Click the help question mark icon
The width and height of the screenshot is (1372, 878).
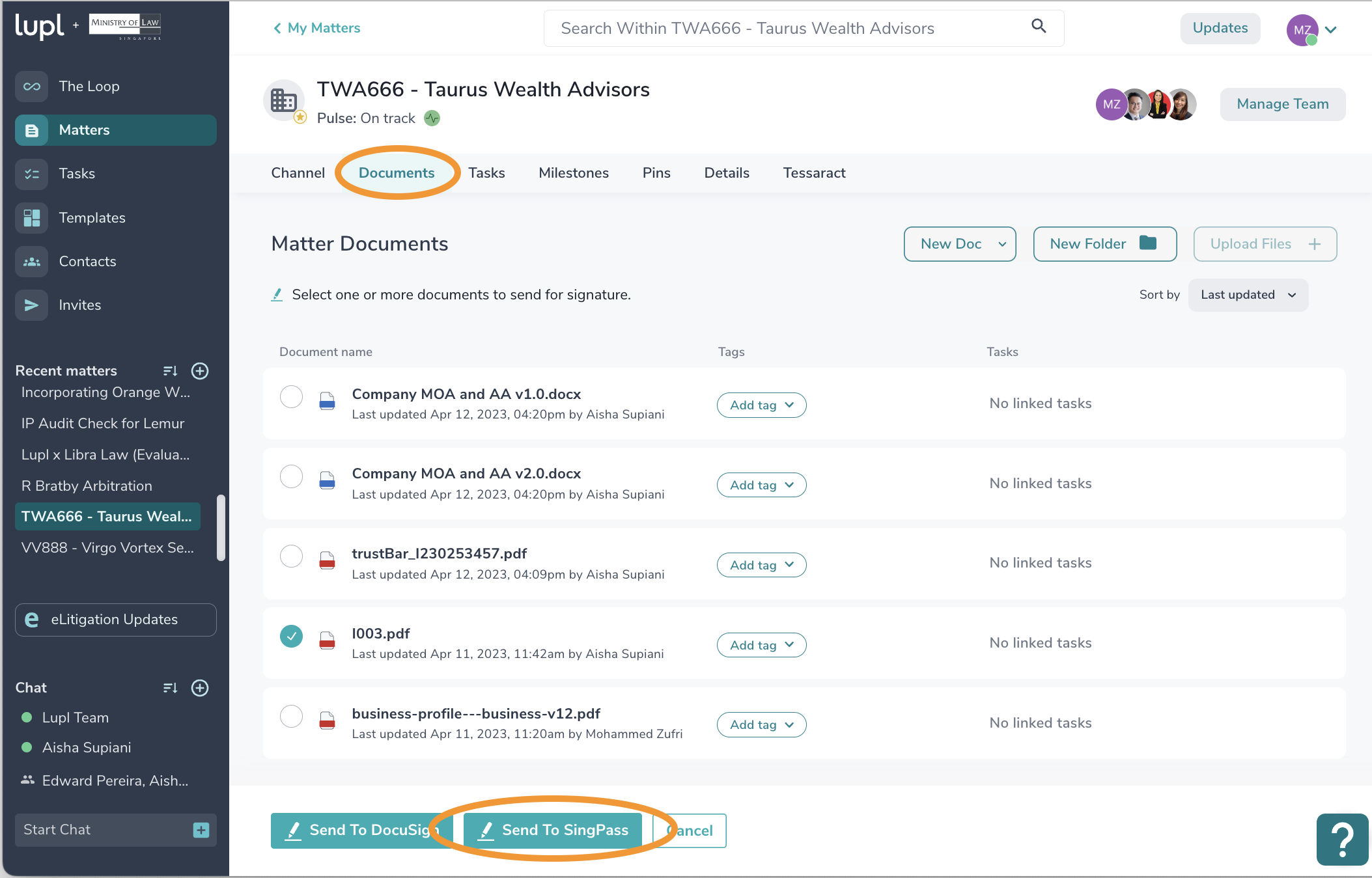coord(1342,840)
